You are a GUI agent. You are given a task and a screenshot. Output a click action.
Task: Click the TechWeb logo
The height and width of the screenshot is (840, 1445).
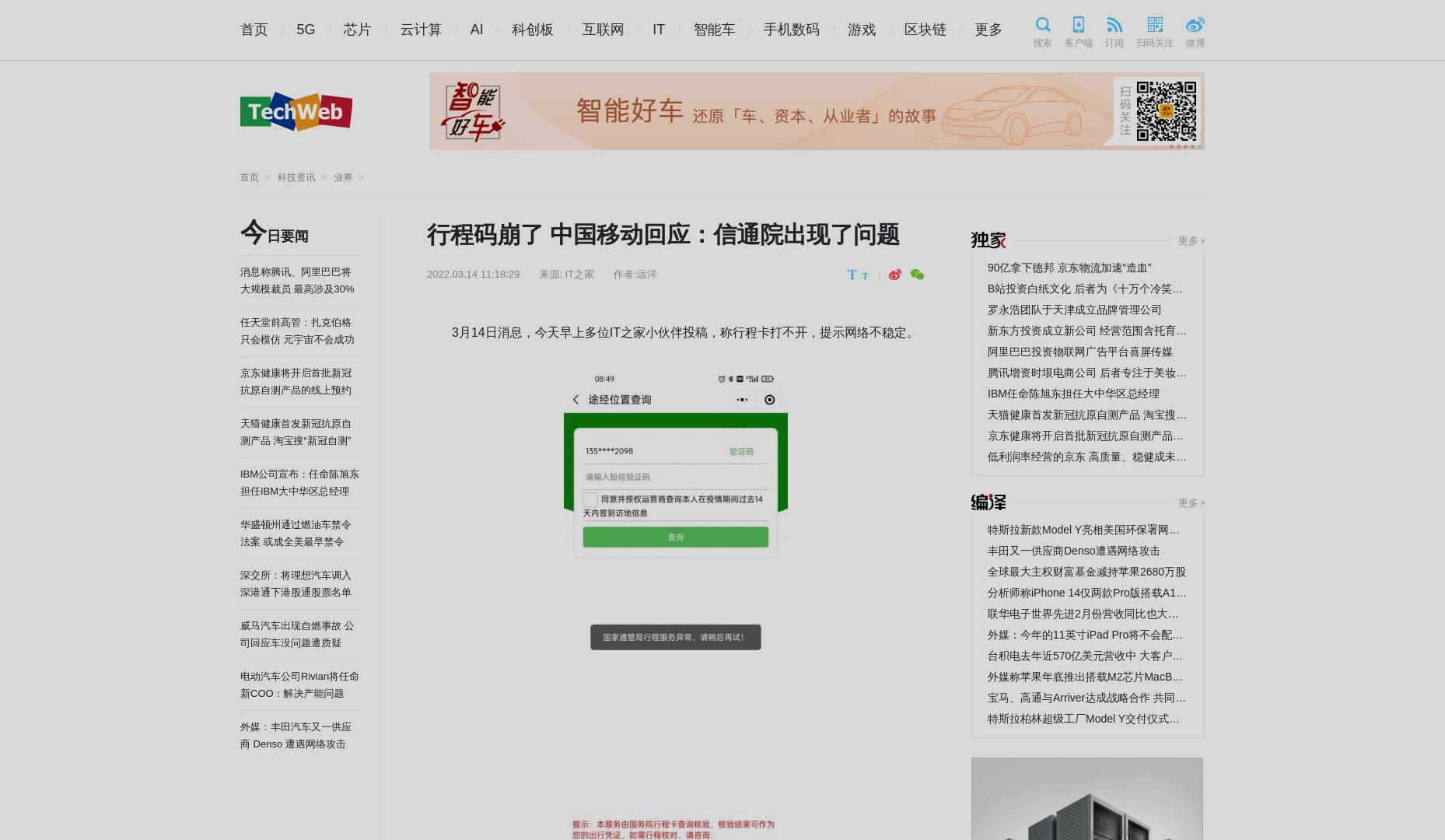tap(296, 111)
